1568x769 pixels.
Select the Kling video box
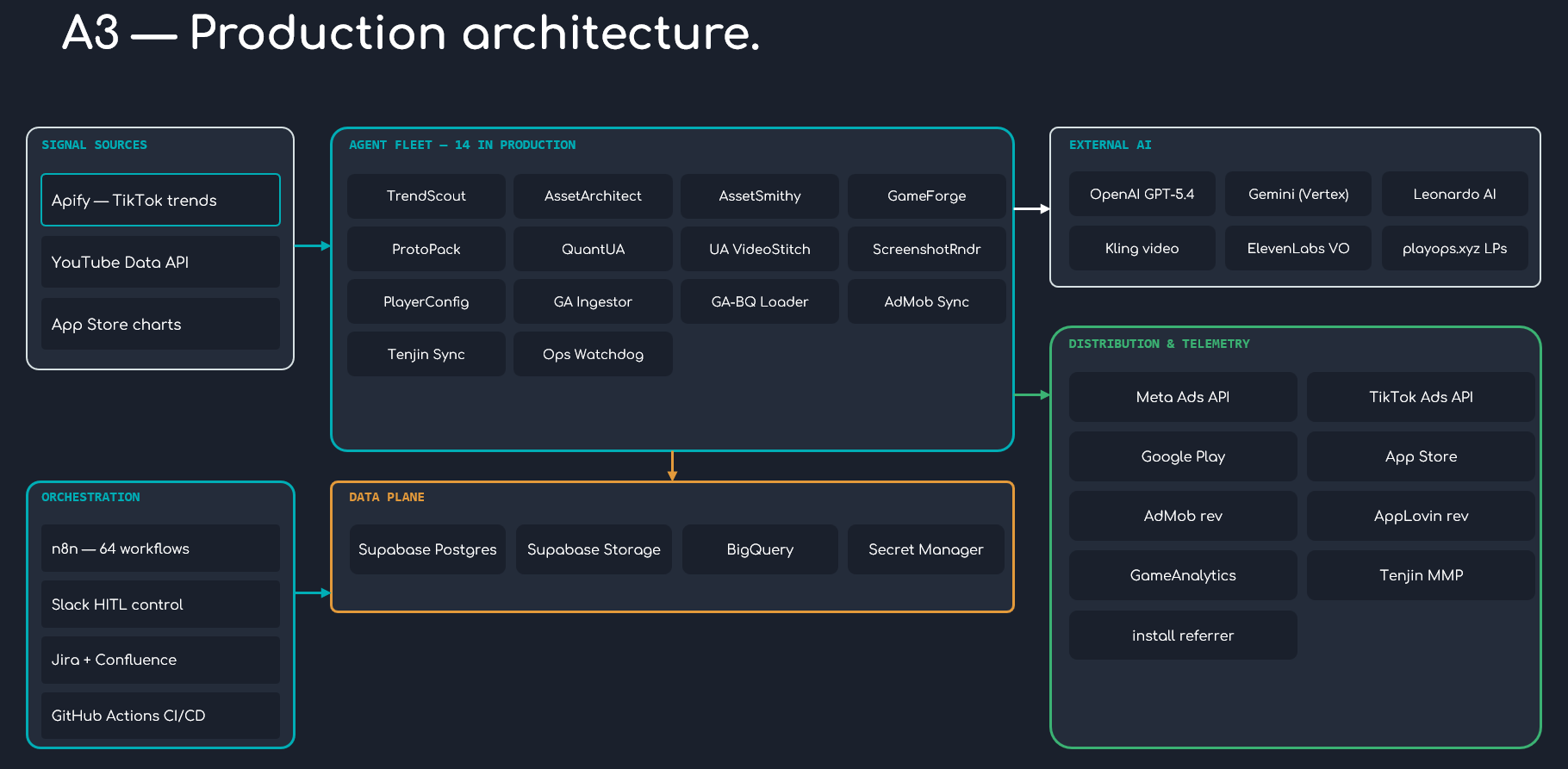[x=1142, y=248]
